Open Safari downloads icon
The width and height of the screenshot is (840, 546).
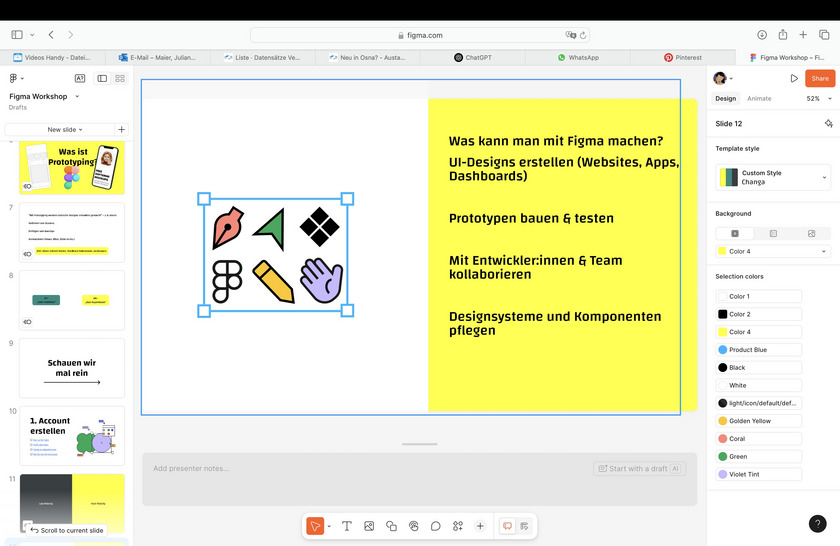click(x=762, y=35)
